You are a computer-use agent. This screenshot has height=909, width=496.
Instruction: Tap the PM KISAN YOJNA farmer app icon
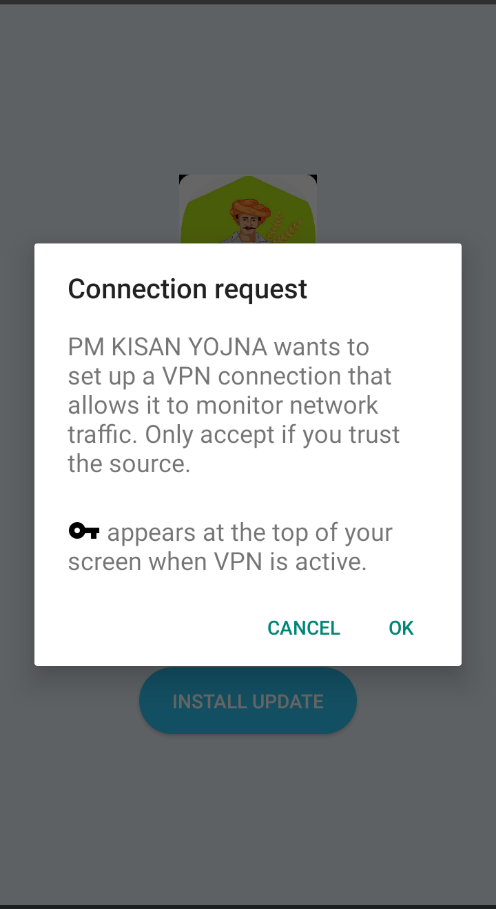(x=248, y=209)
